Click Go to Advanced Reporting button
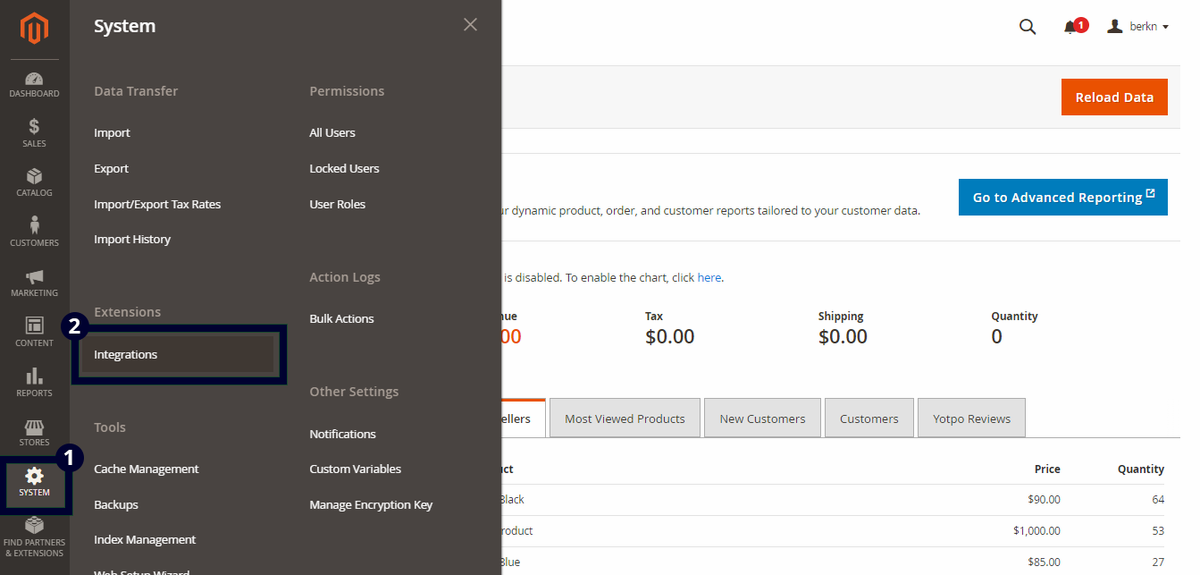 (1063, 197)
